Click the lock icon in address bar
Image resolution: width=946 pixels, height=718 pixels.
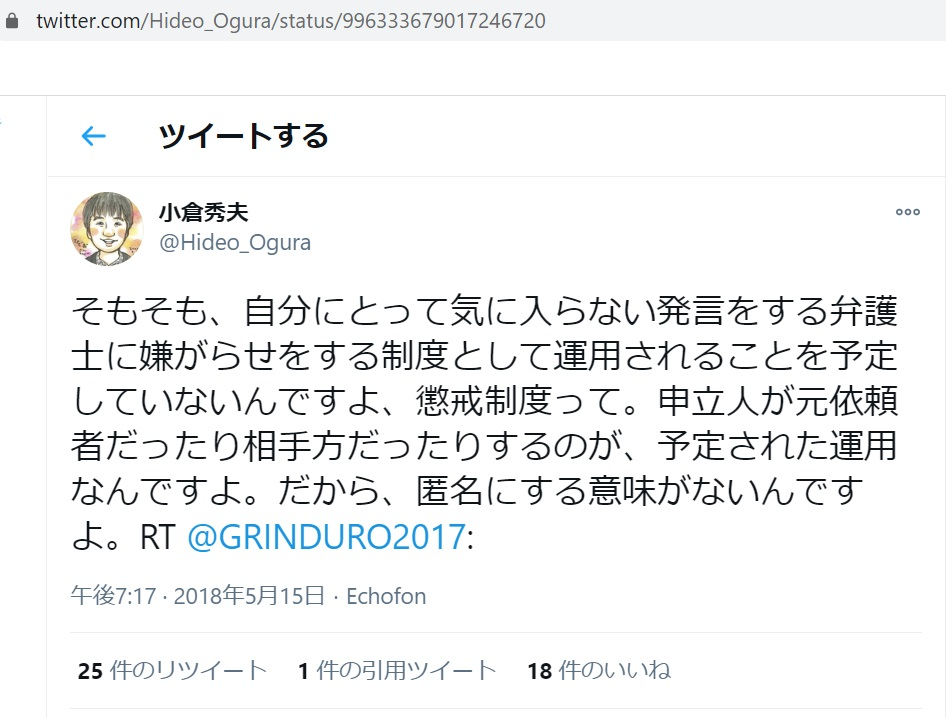(x=11, y=21)
